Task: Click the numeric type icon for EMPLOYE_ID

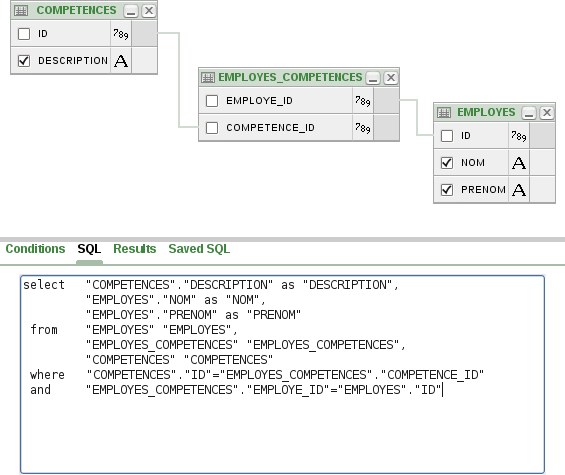Action: tap(362, 101)
